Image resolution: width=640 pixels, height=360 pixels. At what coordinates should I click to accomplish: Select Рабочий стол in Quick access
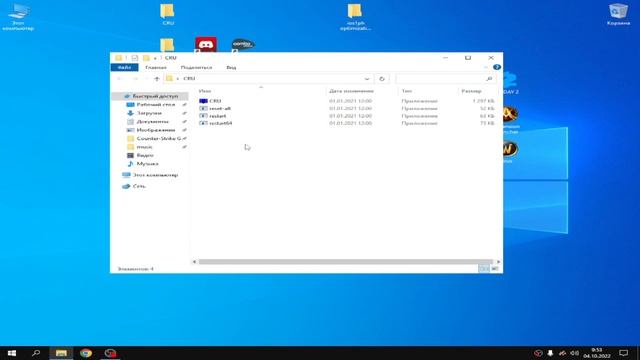[156, 105]
